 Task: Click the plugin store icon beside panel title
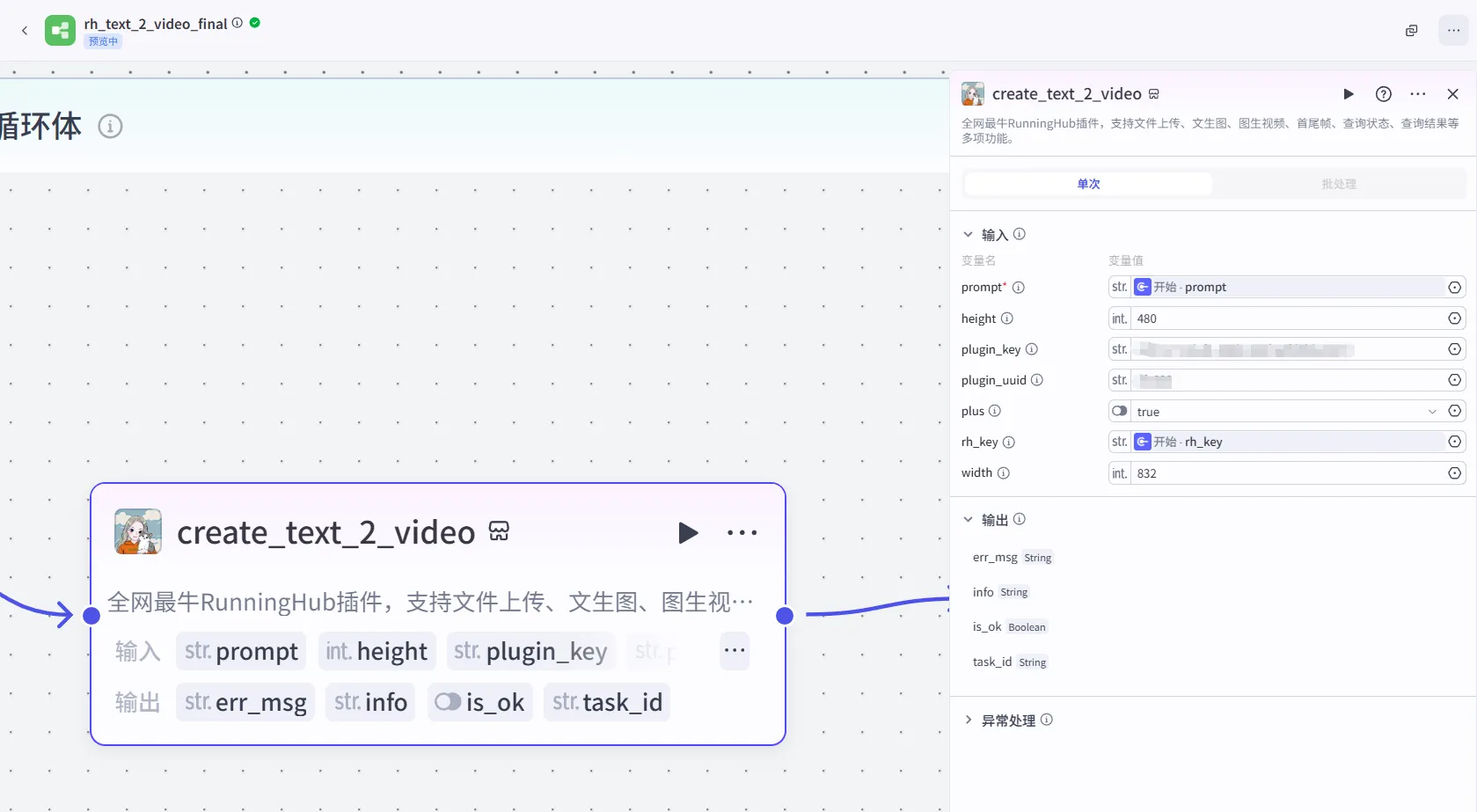1154,94
